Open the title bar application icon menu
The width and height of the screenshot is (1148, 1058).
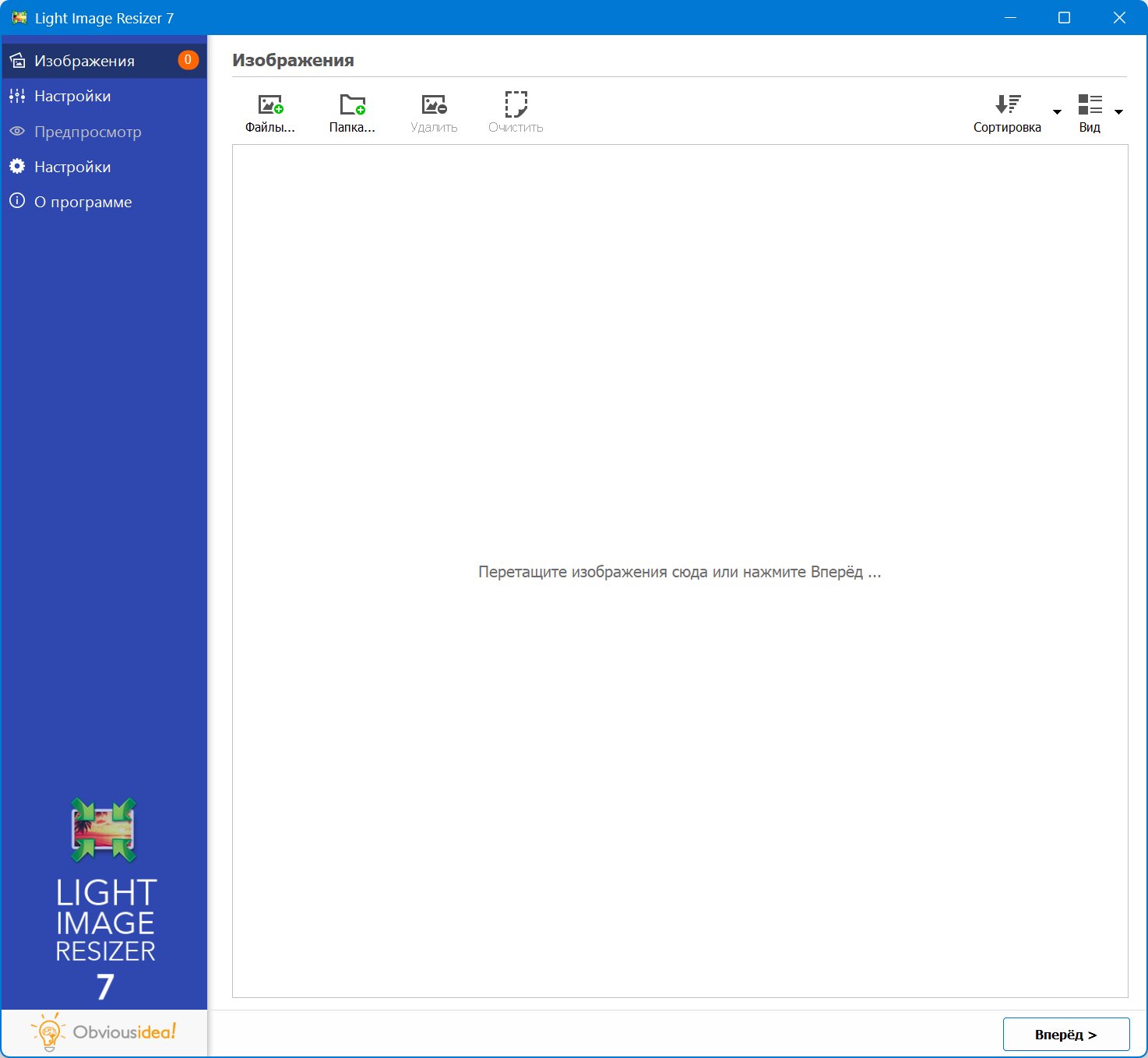[x=19, y=18]
